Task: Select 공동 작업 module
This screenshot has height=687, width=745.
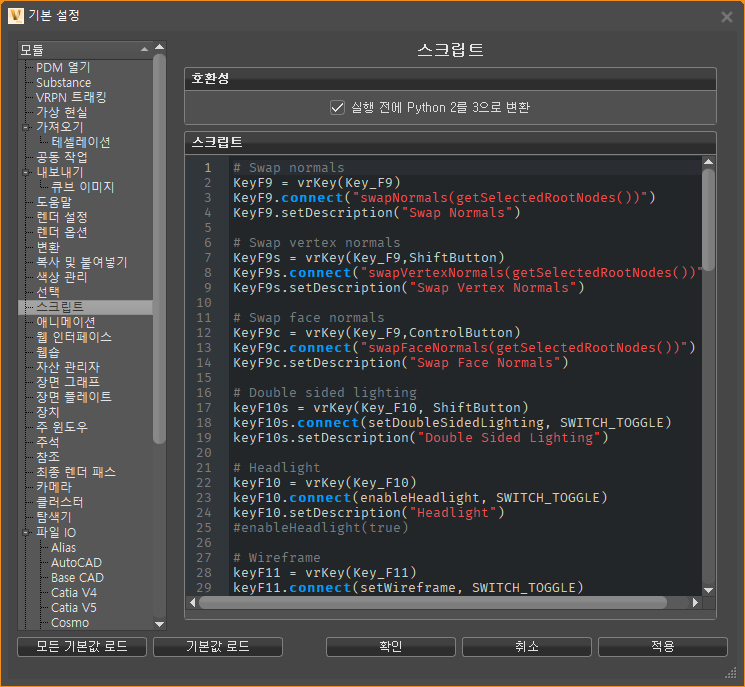Action: [62, 157]
